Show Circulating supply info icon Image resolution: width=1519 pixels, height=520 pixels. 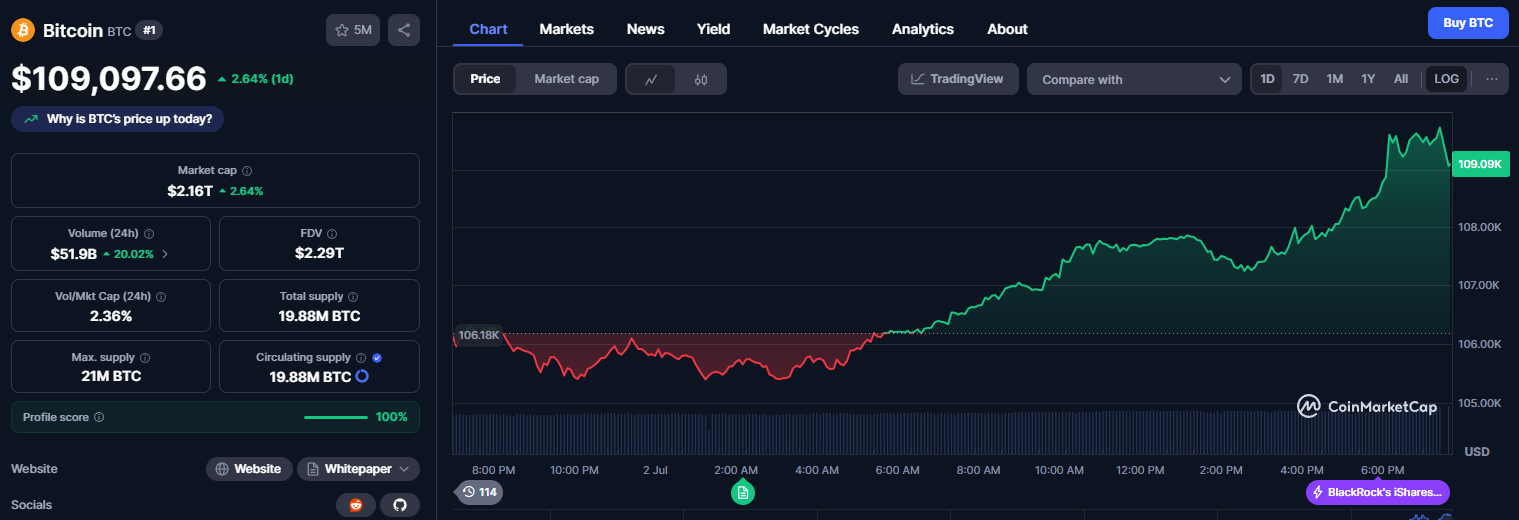tap(361, 358)
